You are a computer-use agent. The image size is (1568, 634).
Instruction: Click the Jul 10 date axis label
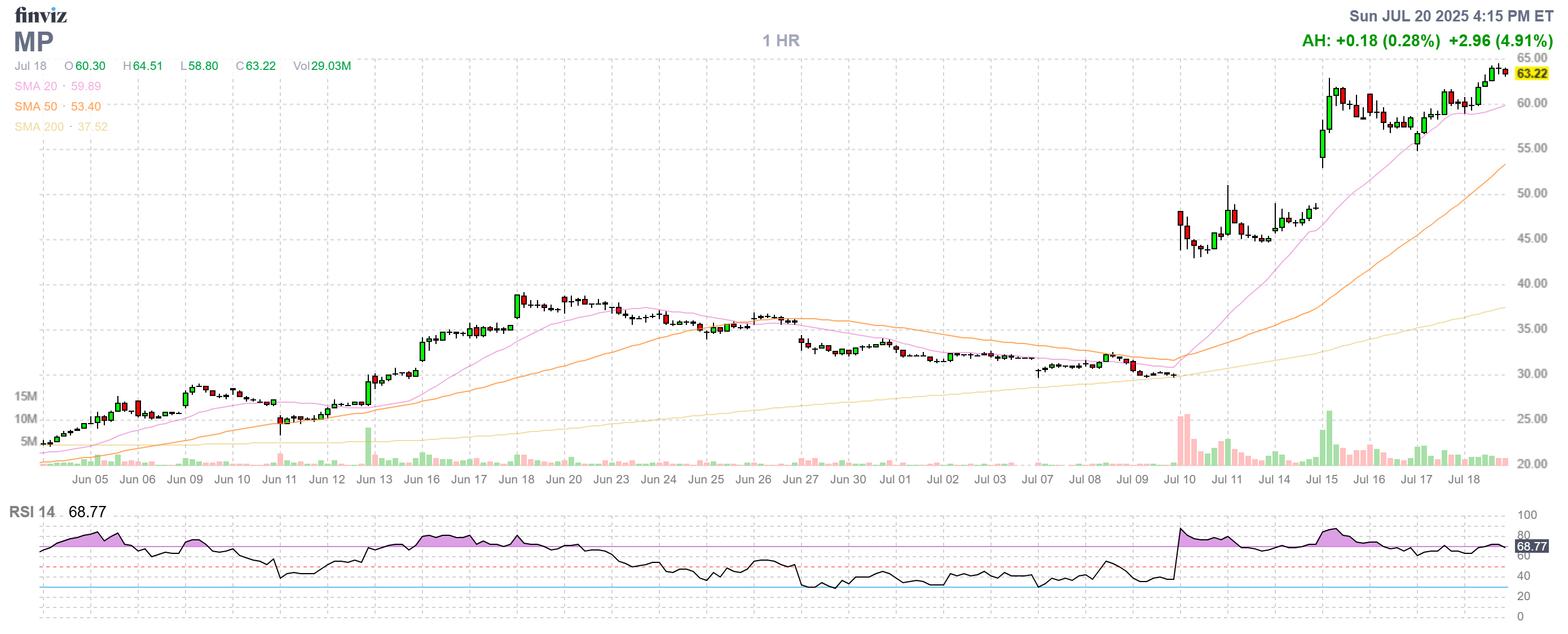tap(1179, 479)
